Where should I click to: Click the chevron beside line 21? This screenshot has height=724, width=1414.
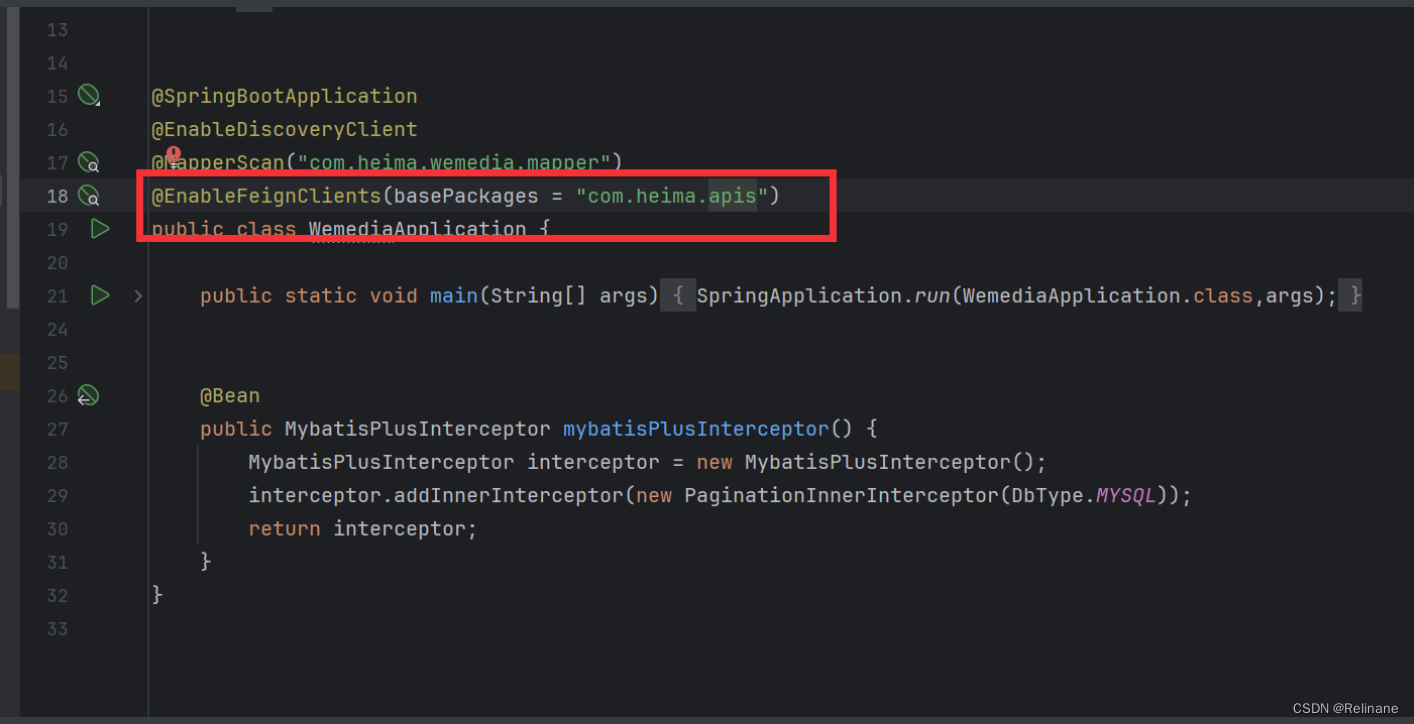click(x=138, y=295)
